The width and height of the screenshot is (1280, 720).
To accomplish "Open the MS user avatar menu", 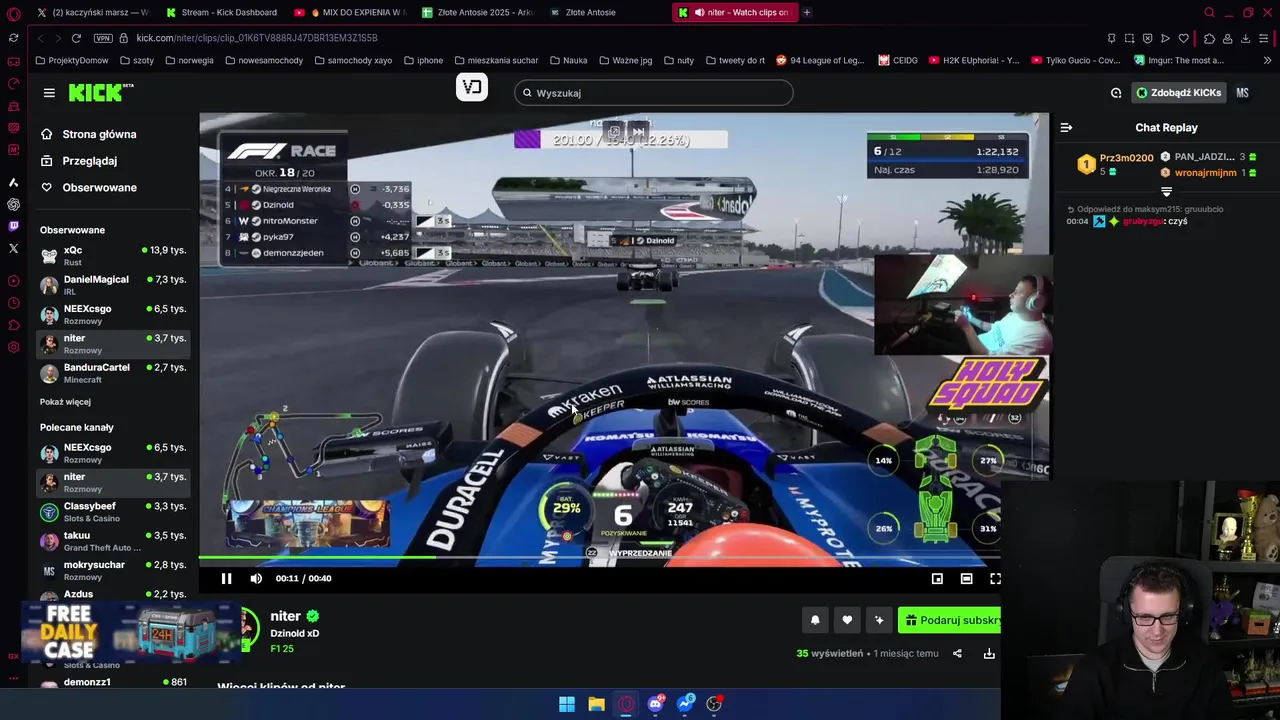I will pyautogui.click(x=1242, y=93).
